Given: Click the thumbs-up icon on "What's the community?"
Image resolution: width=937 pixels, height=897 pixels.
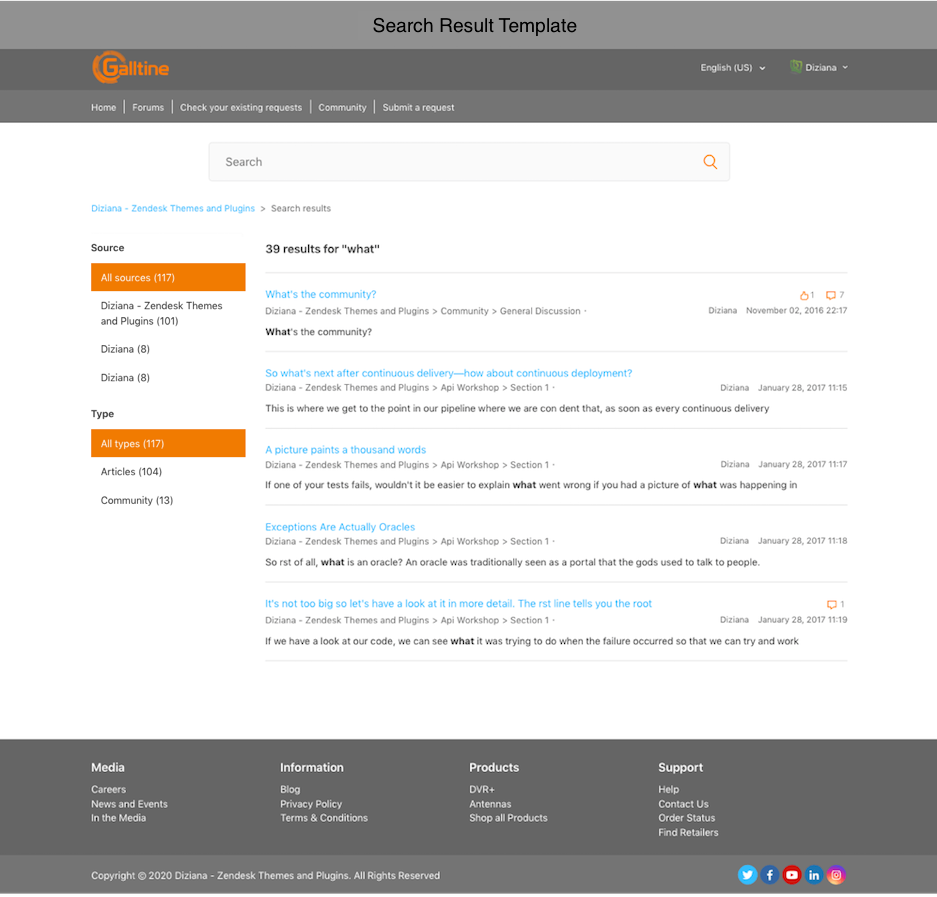Looking at the screenshot, I should [804, 295].
